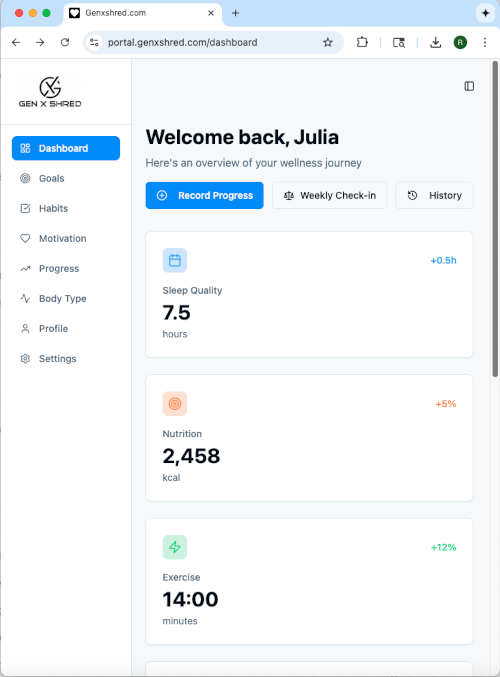500x677 pixels.
Task: Click the tab search icon in toolbar
Action: tap(399, 42)
